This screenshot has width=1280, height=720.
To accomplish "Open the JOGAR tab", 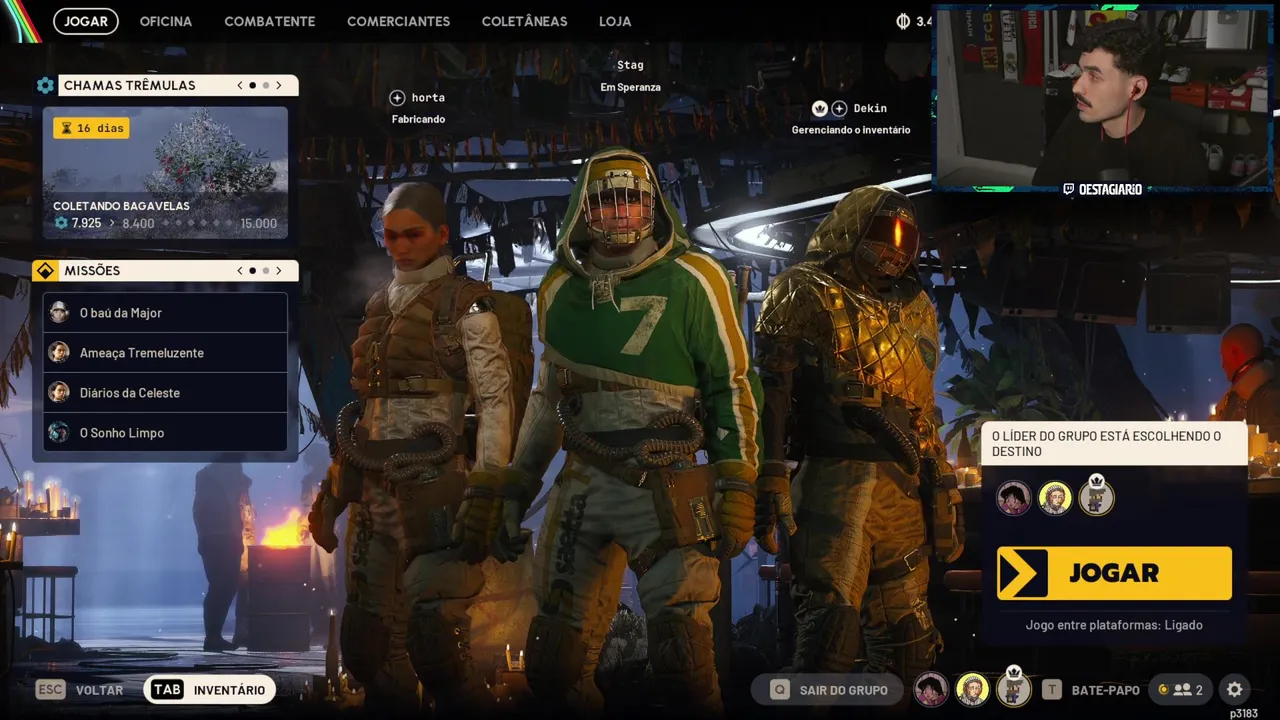I will 86,21.
